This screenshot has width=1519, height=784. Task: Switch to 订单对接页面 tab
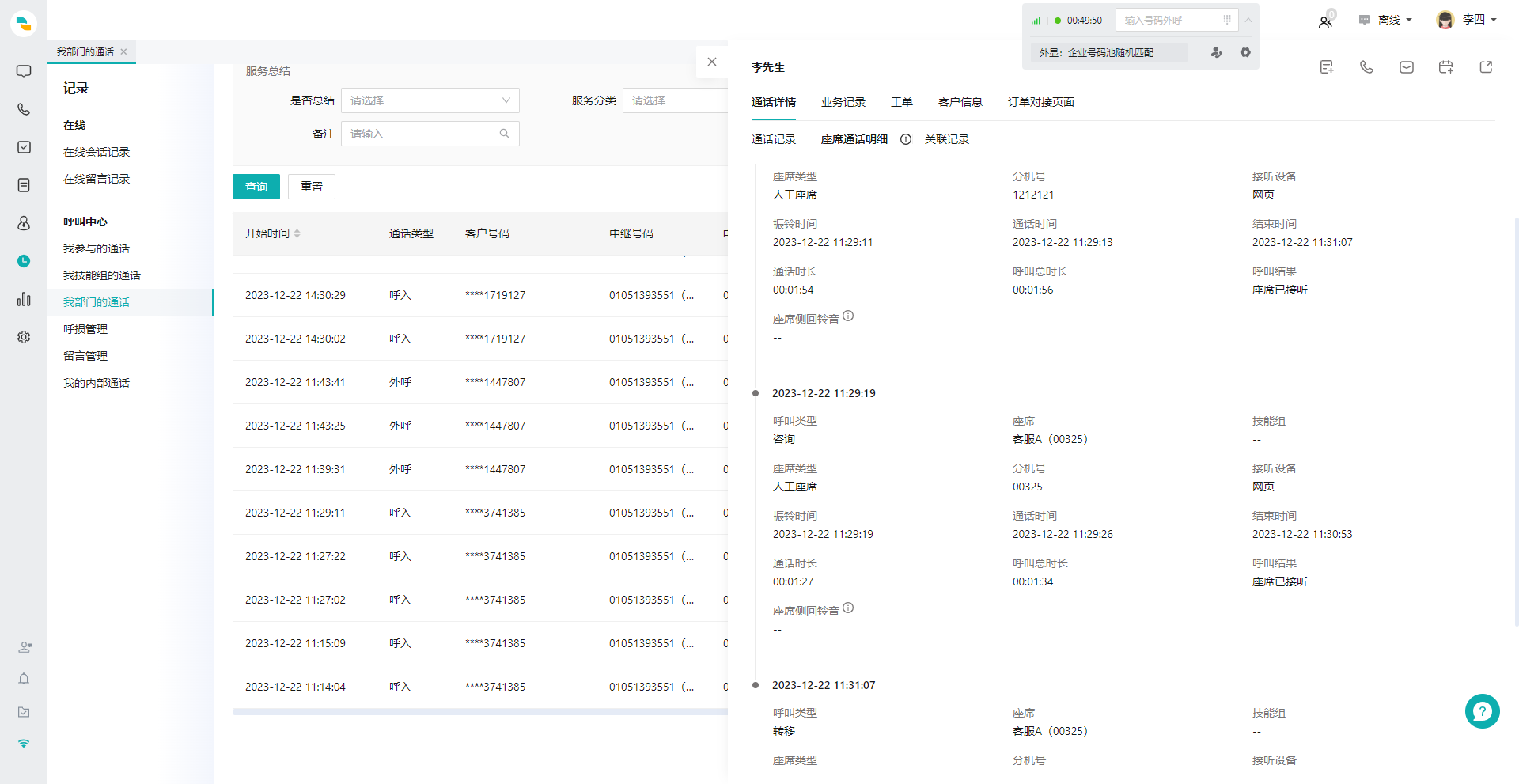[1041, 102]
